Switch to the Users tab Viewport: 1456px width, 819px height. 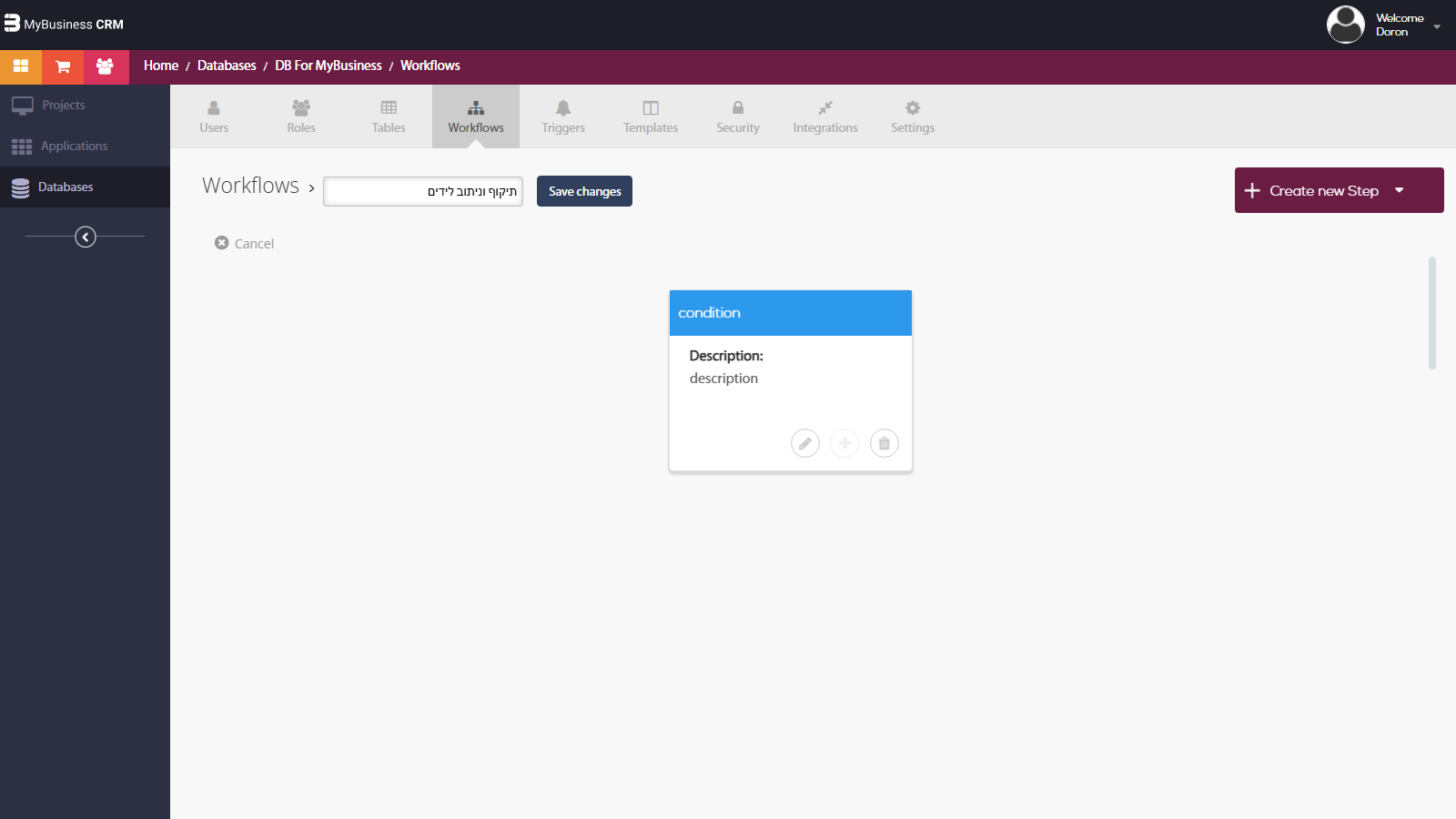(x=214, y=116)
